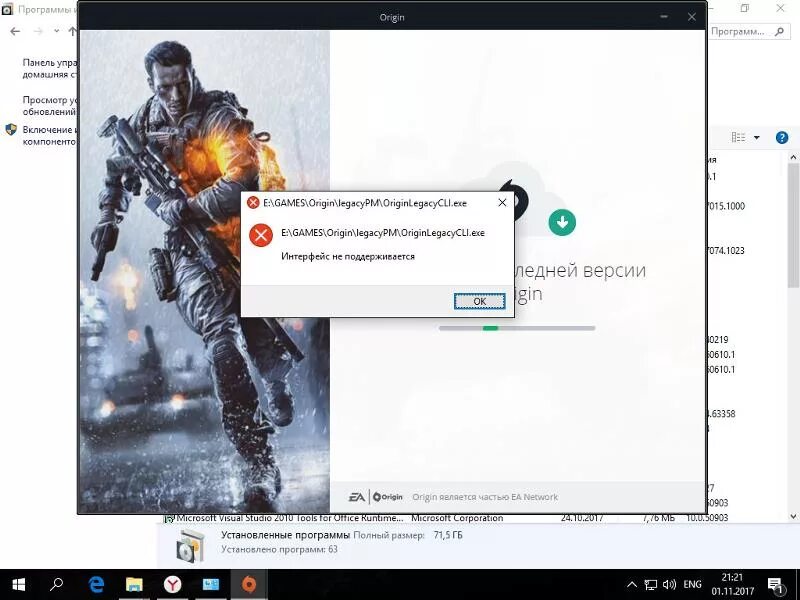Switch to Control Panel taskbar window
This screenshot has width=800, height=600.
tap(211, 584)
